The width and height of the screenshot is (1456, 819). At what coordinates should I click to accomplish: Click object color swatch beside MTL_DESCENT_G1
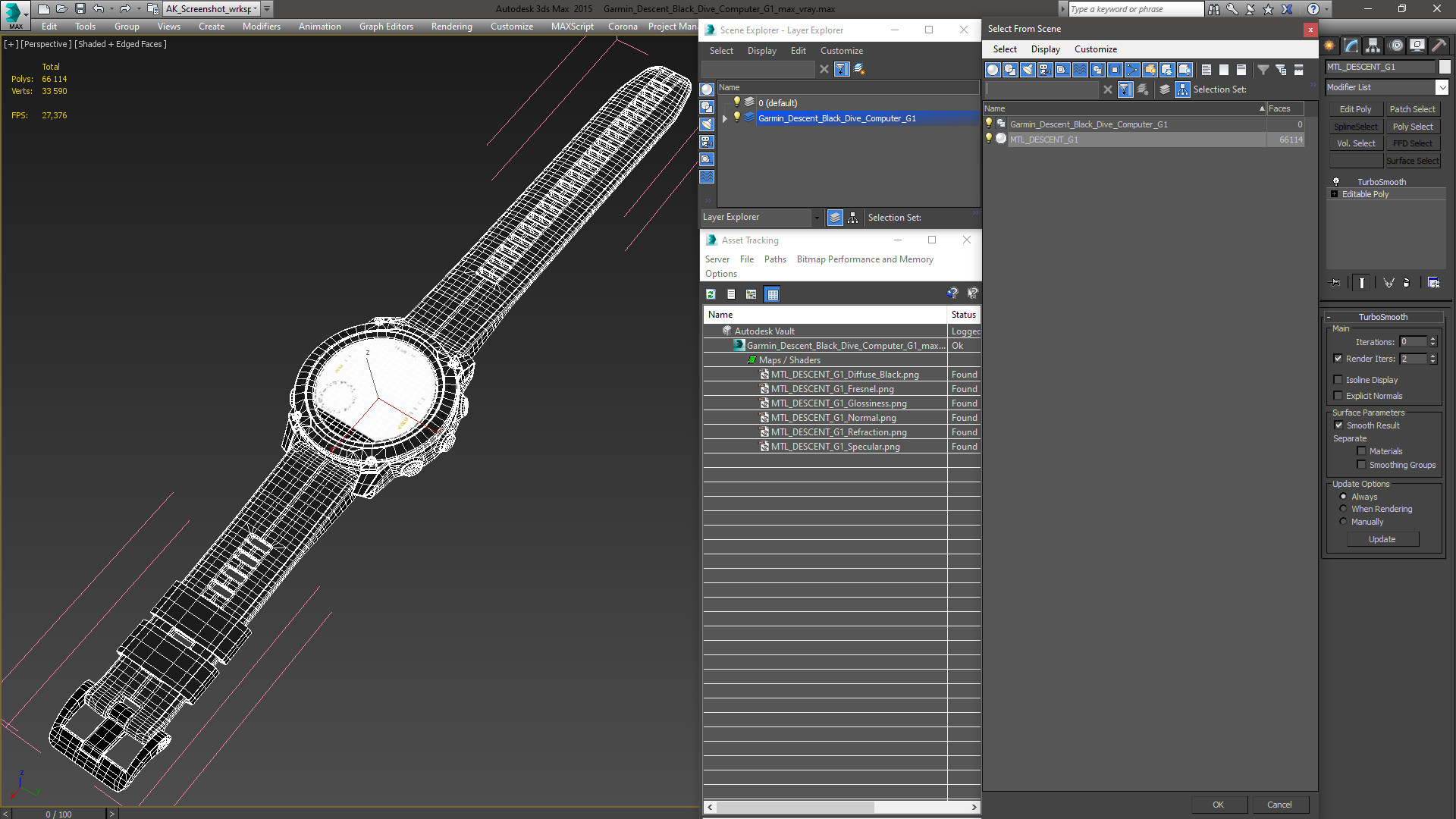click(1445, 67)
